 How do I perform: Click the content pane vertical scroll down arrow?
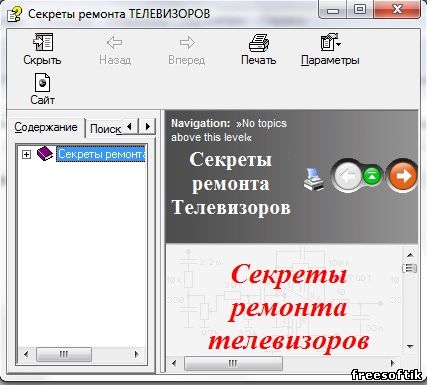[410, 347]
